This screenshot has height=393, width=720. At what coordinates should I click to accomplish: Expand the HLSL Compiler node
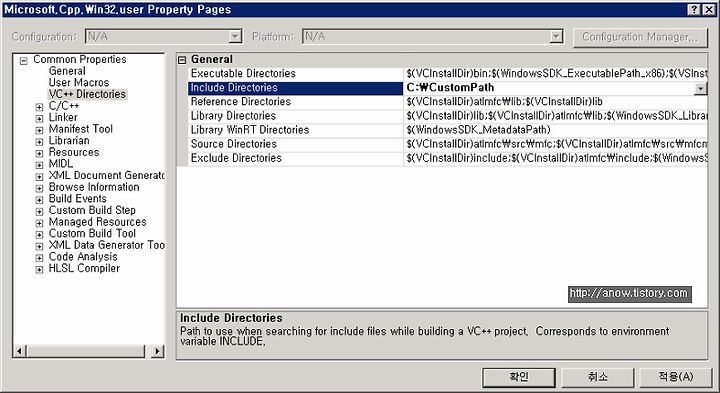coord(39,269)
